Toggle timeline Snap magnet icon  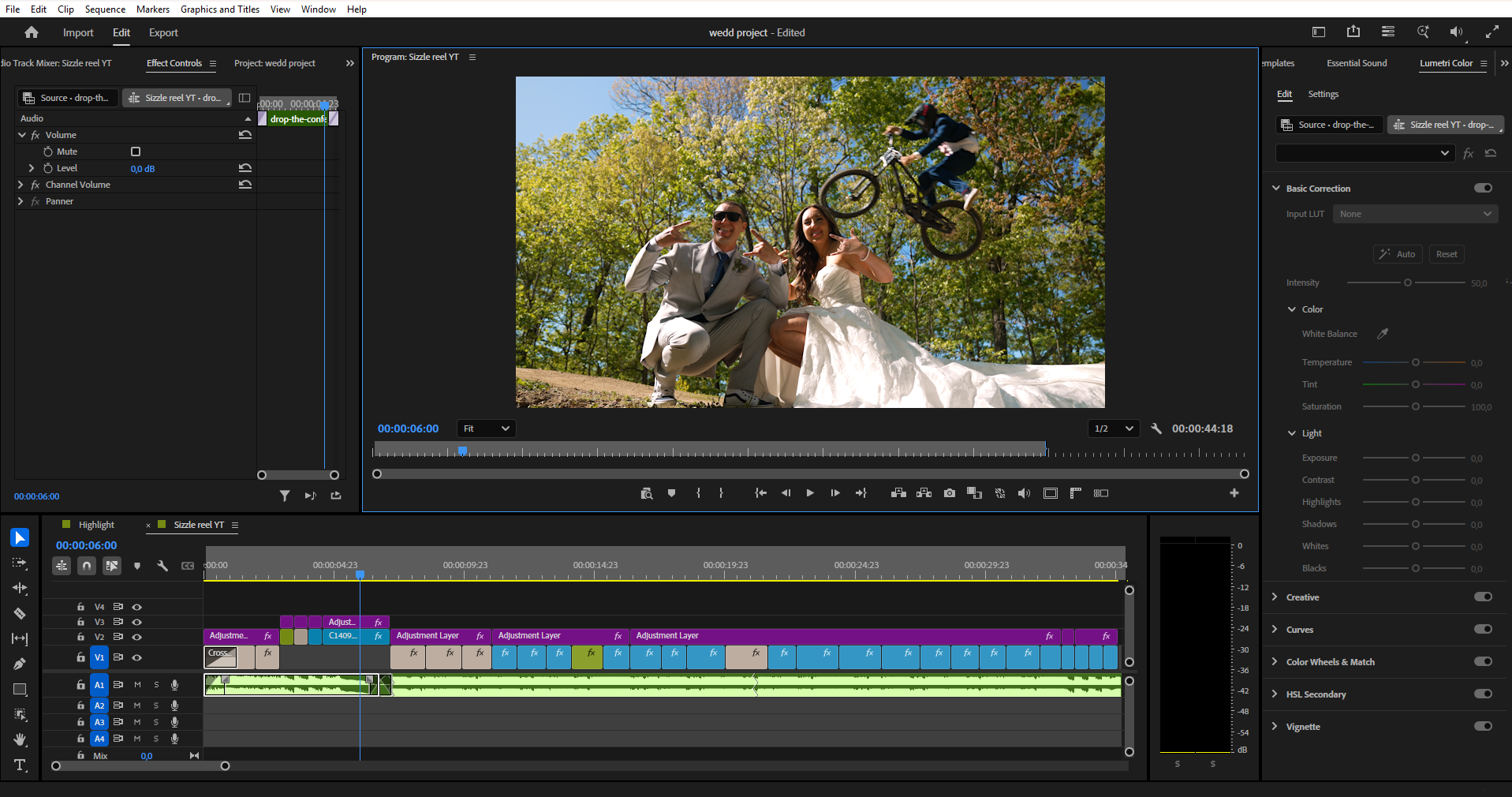point(87,566)
